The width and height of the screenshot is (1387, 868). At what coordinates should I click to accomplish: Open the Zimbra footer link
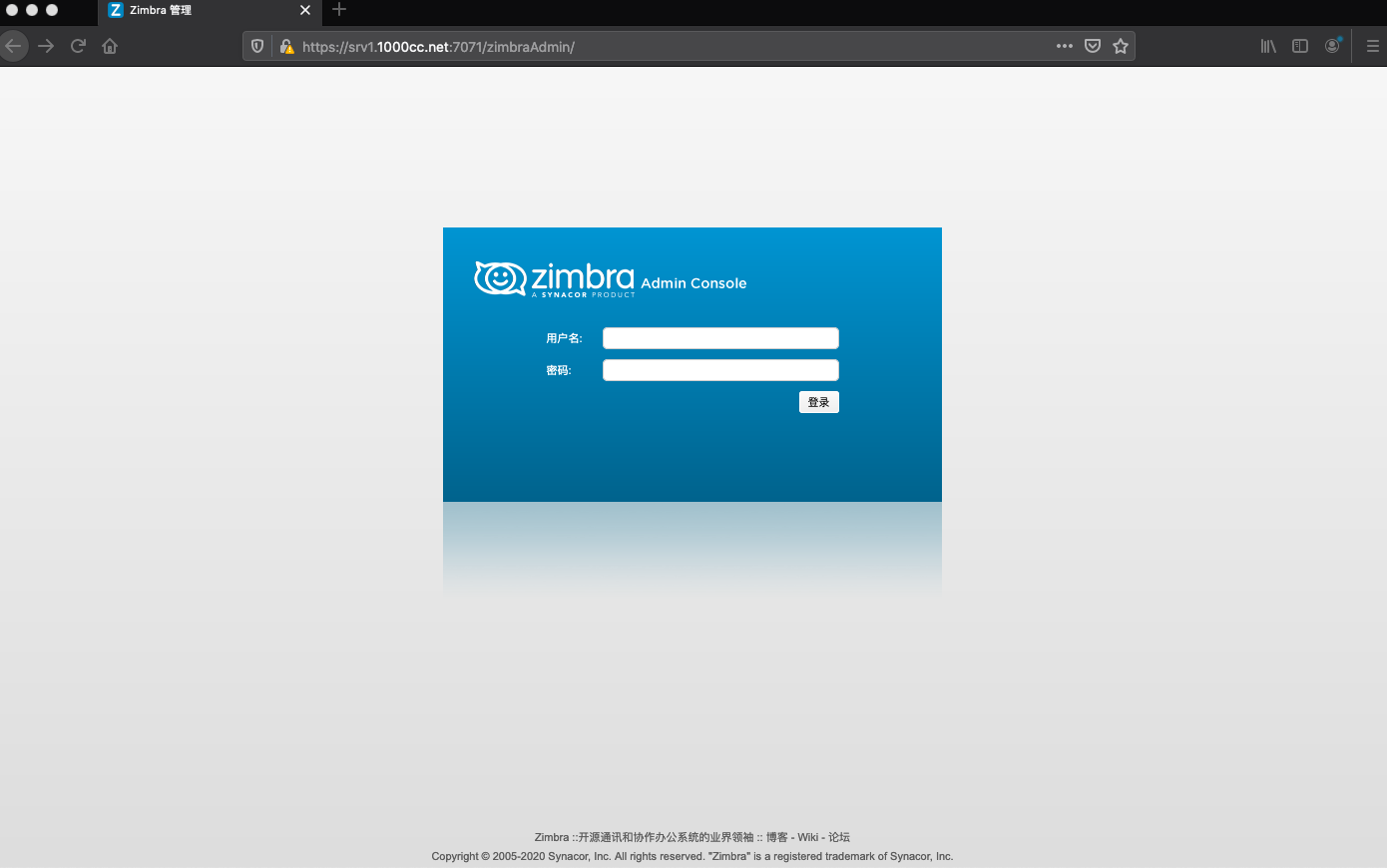click(x=552, y=837)
